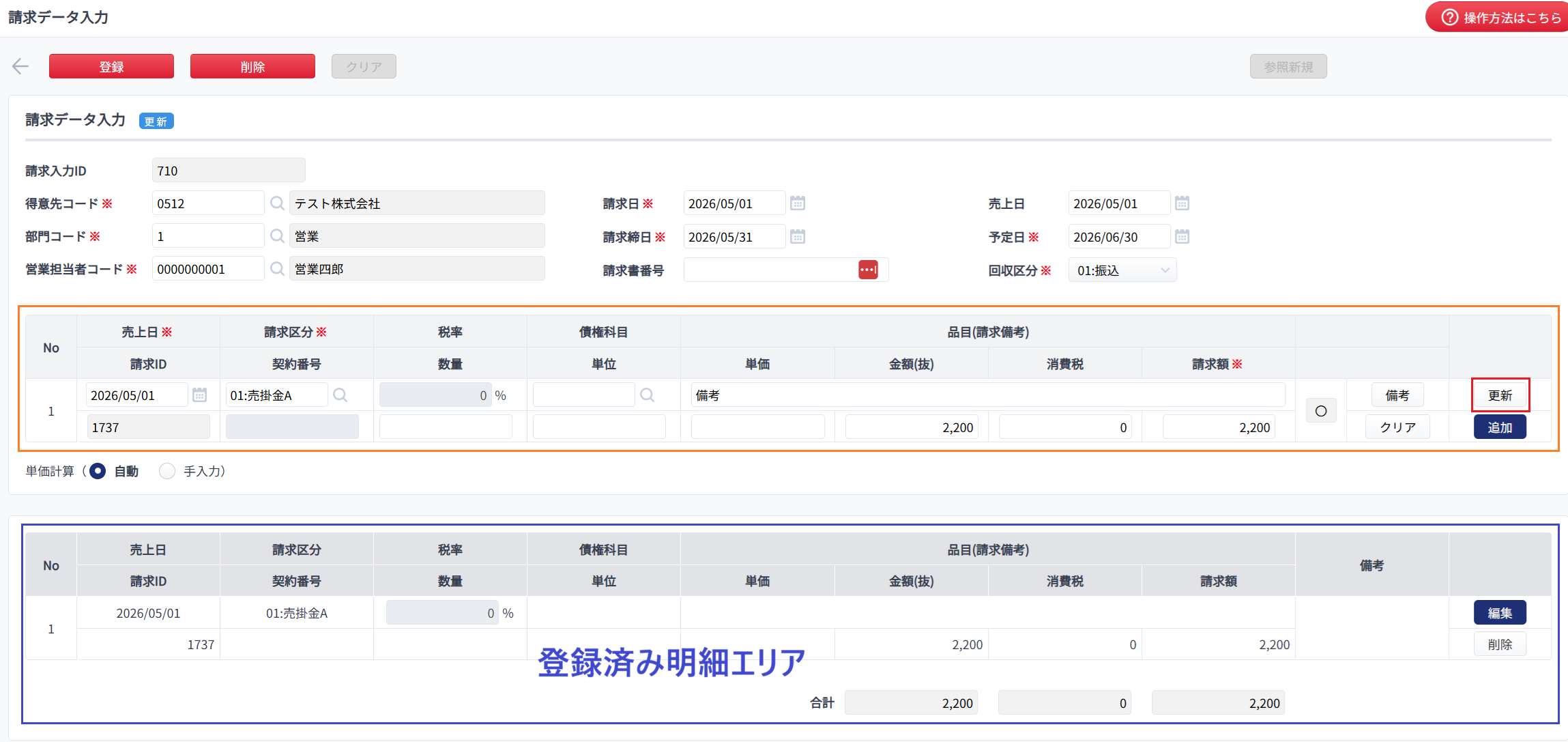Click 削除 for registered detail row 1
This screenshot has width=1568, height=742.
[1500, 644]
